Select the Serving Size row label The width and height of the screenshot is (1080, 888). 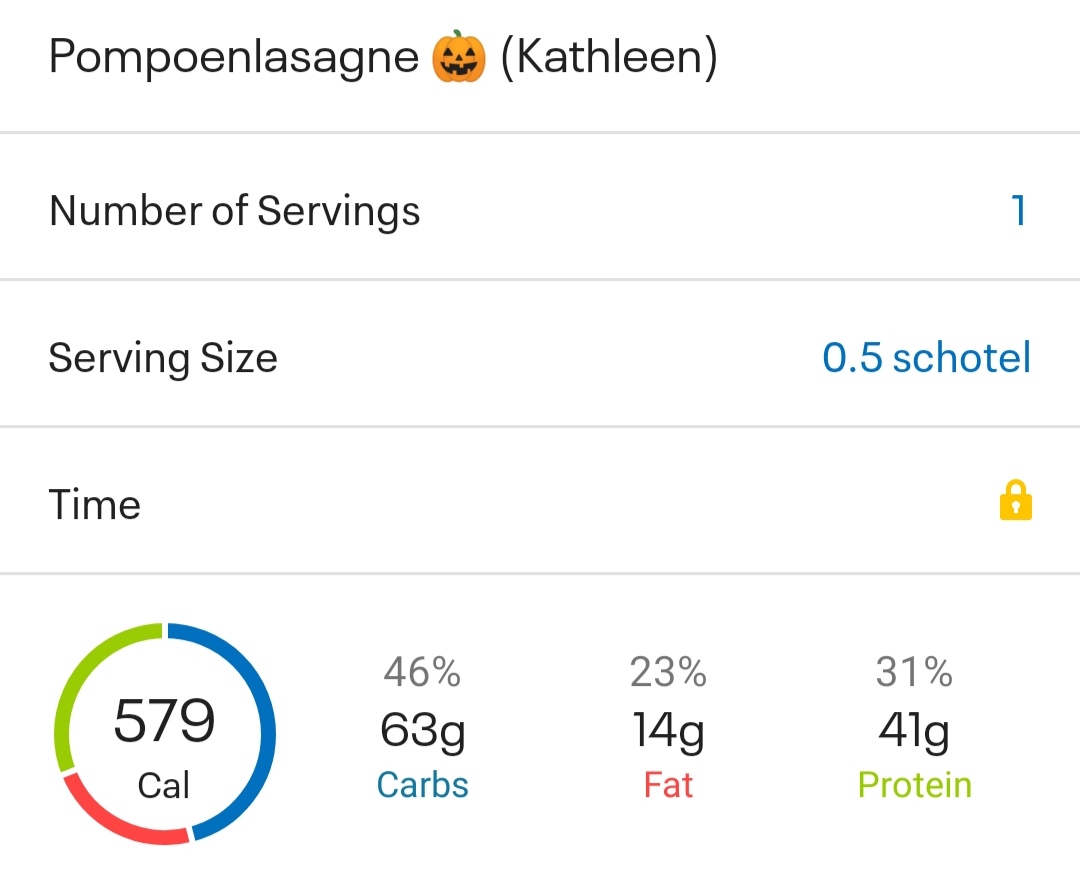(x=163, y=358)
